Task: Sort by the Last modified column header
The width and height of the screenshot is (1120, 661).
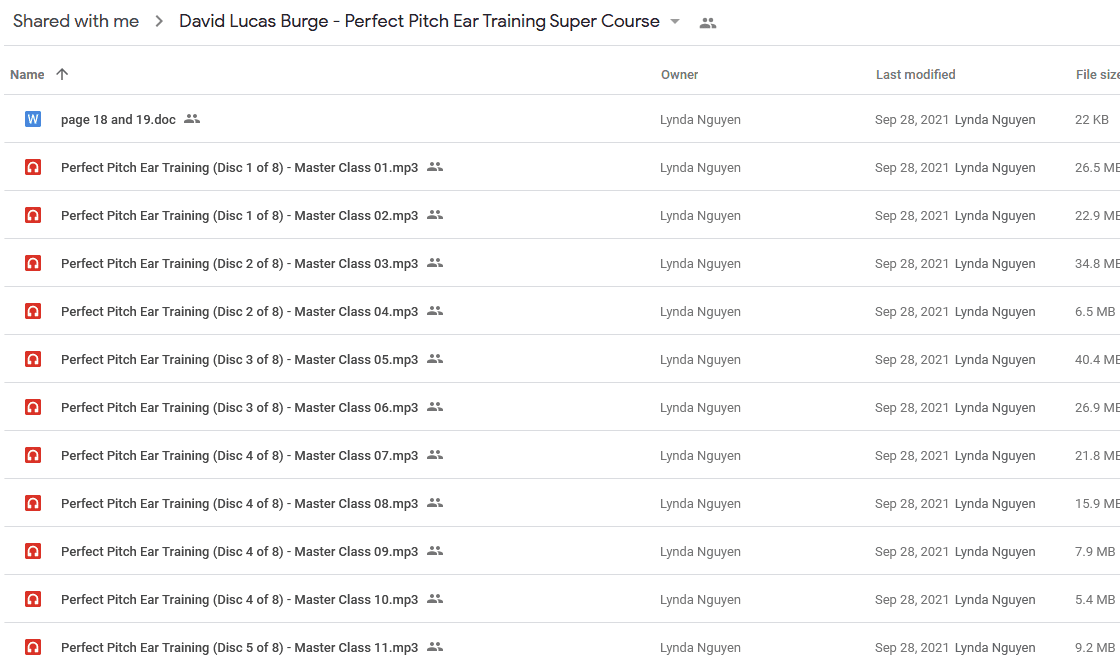Action: (916, 74)
